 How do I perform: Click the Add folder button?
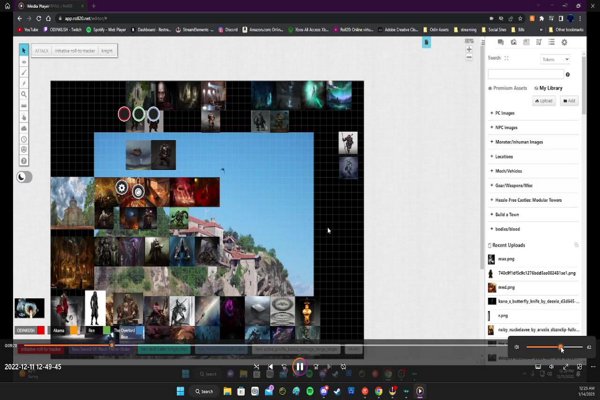[569, 101]
